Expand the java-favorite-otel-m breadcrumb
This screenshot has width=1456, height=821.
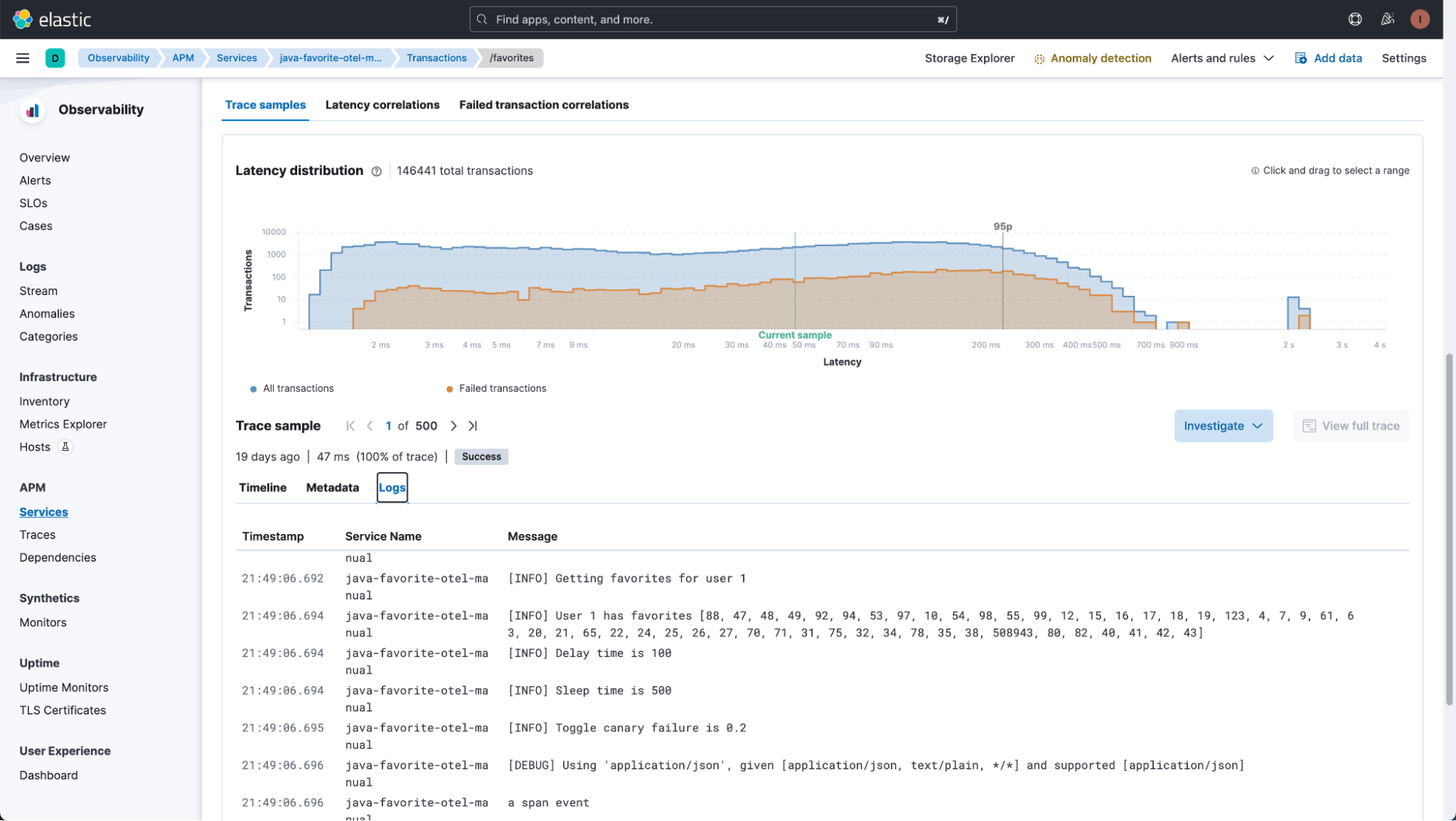pyautogui.click(x=331, y=57)
